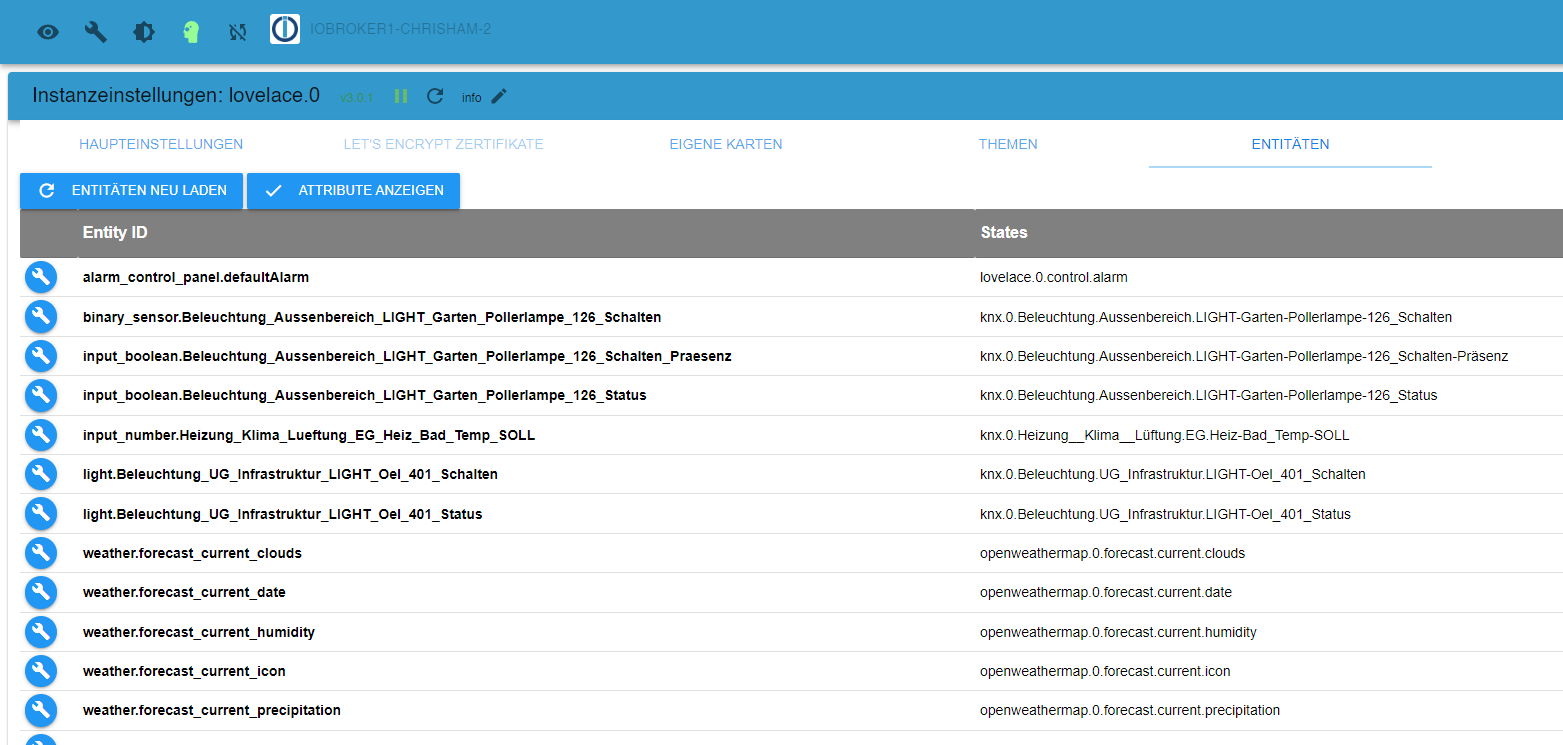The image size is (1563, 745).
Task: Select weather.forecast_current_date entity text
Action: click(x=184, y=592)
